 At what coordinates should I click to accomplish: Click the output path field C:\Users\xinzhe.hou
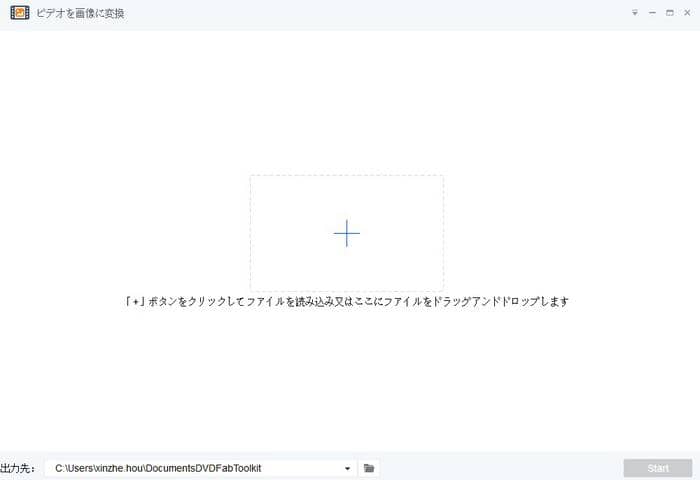[x=200, y=468]
